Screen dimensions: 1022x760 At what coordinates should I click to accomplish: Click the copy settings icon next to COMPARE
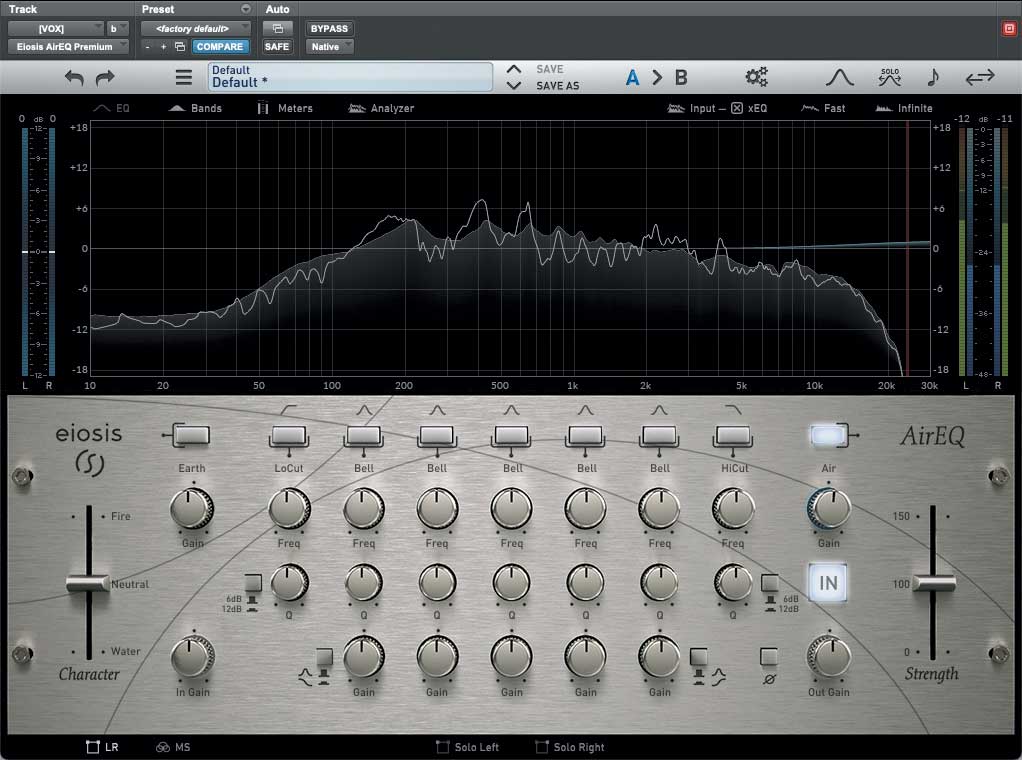tap(181, 47)
